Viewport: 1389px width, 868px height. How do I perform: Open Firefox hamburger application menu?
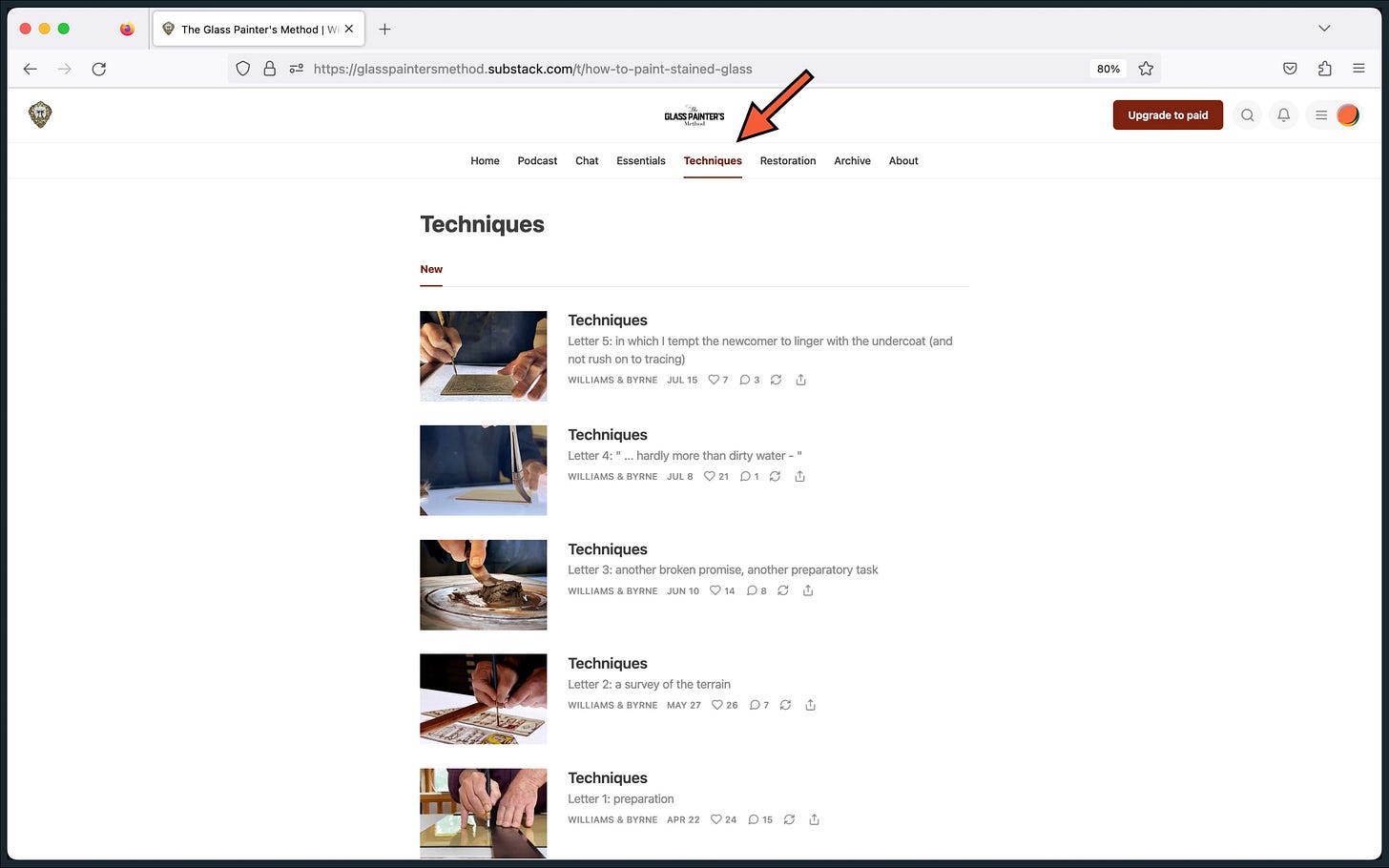[x=1358, y=69]
